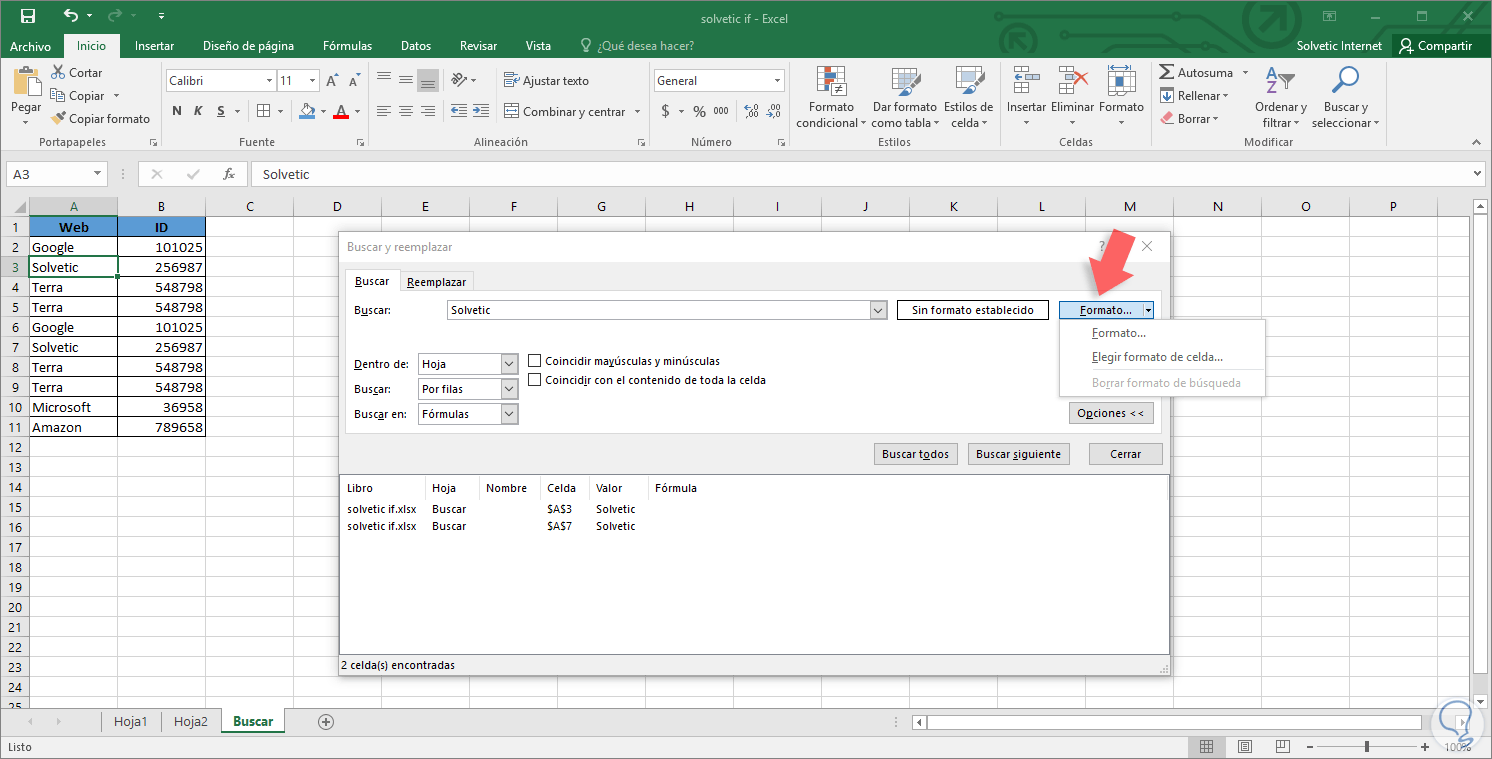Screen dimensions: 1492x759
Task: Switch to the Reemplazar tab
Action: 436,281
